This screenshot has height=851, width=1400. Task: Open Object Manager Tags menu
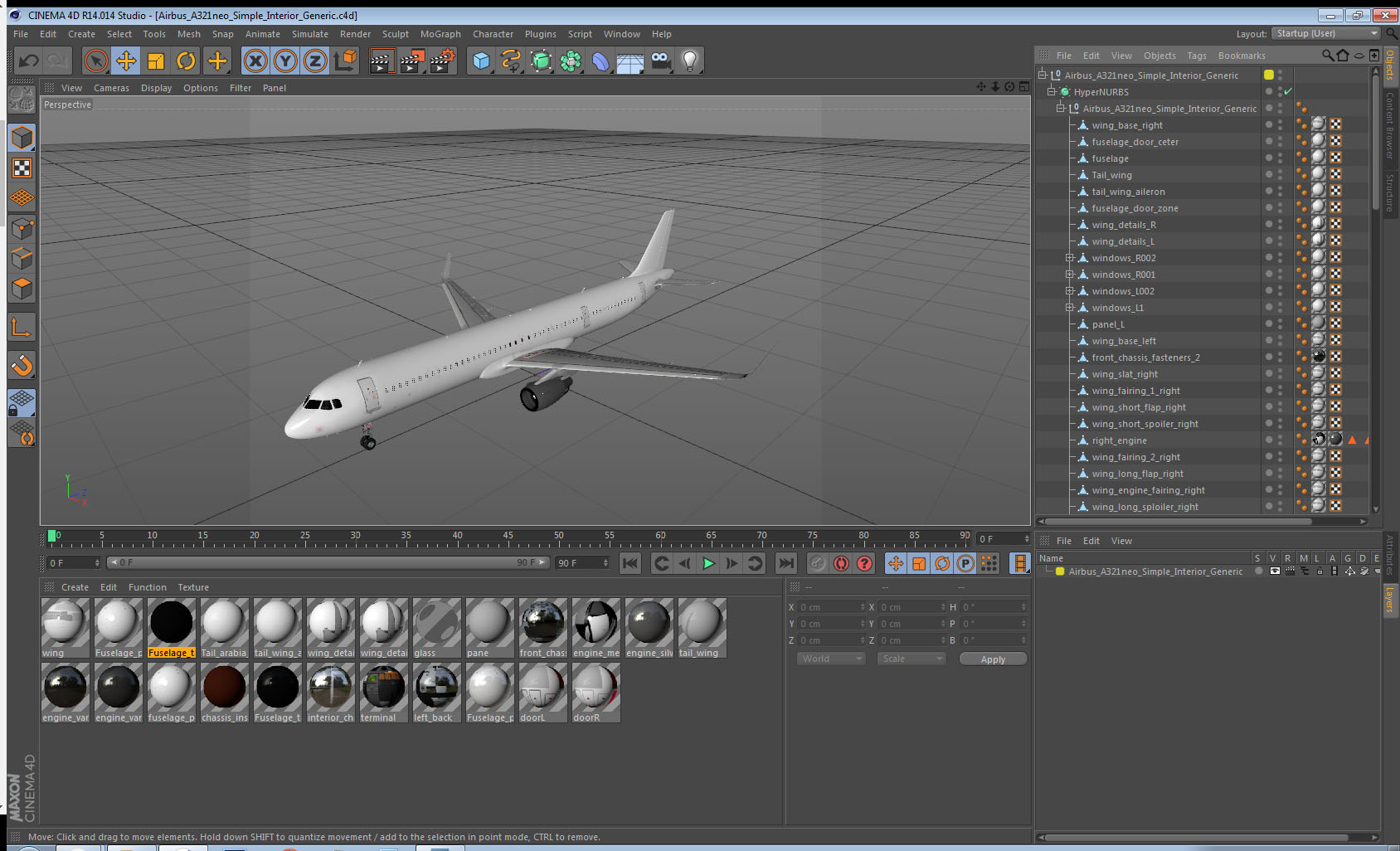tap(1197, 56)
